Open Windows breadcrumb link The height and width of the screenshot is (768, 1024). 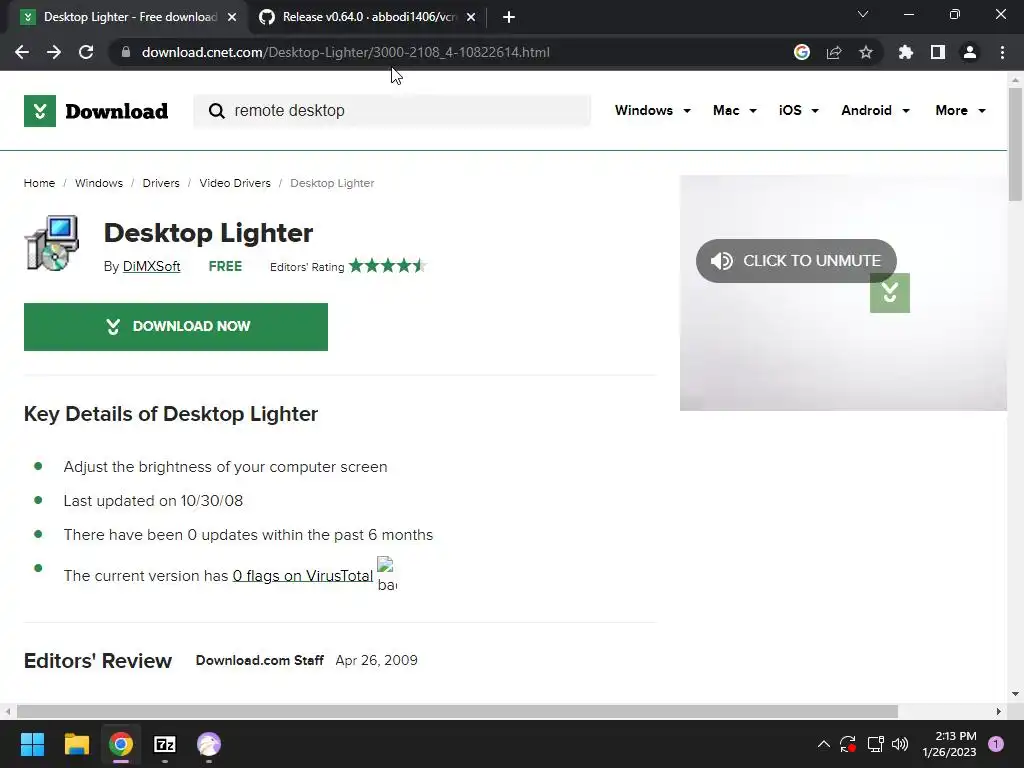click(x=99, y=183)
